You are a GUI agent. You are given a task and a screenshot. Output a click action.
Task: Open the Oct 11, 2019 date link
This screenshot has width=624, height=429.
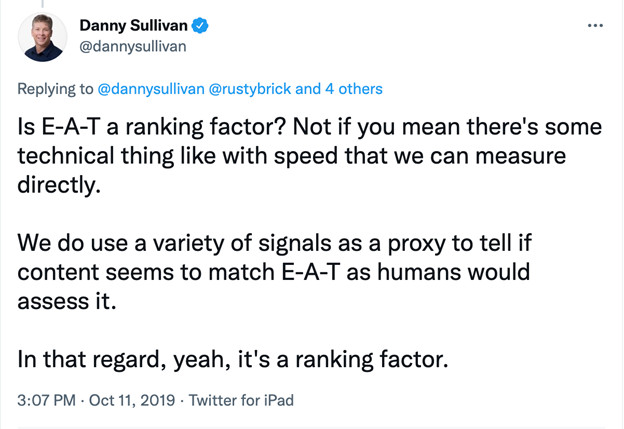pyautogui.click(x=132, y=400)
